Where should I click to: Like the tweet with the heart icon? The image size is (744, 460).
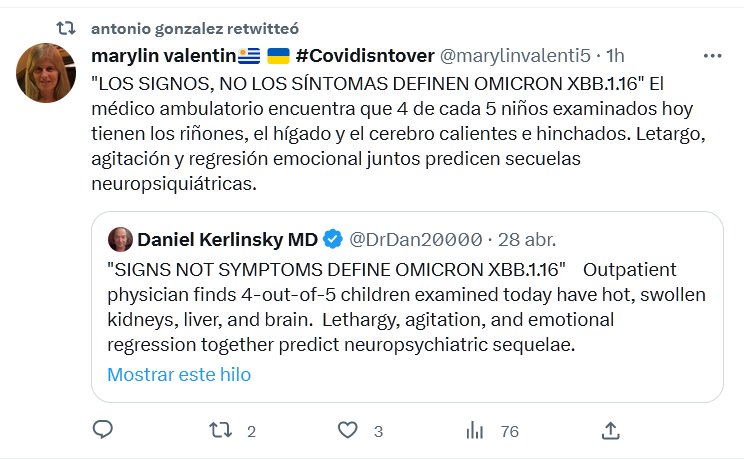347,430
